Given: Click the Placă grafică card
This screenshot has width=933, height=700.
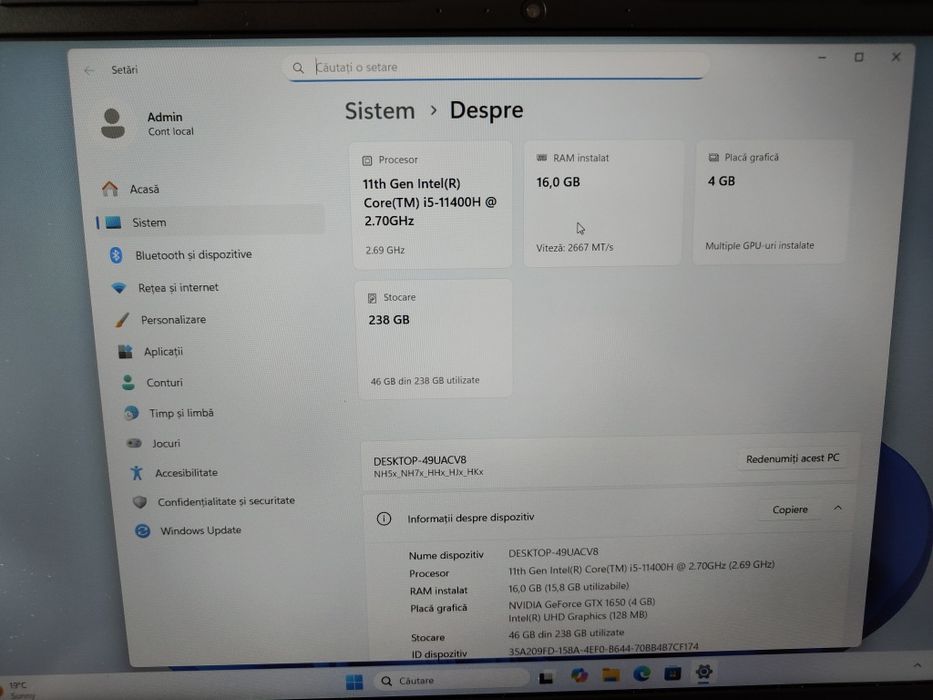Looking at the screenshot, I should tap(771, 201).
